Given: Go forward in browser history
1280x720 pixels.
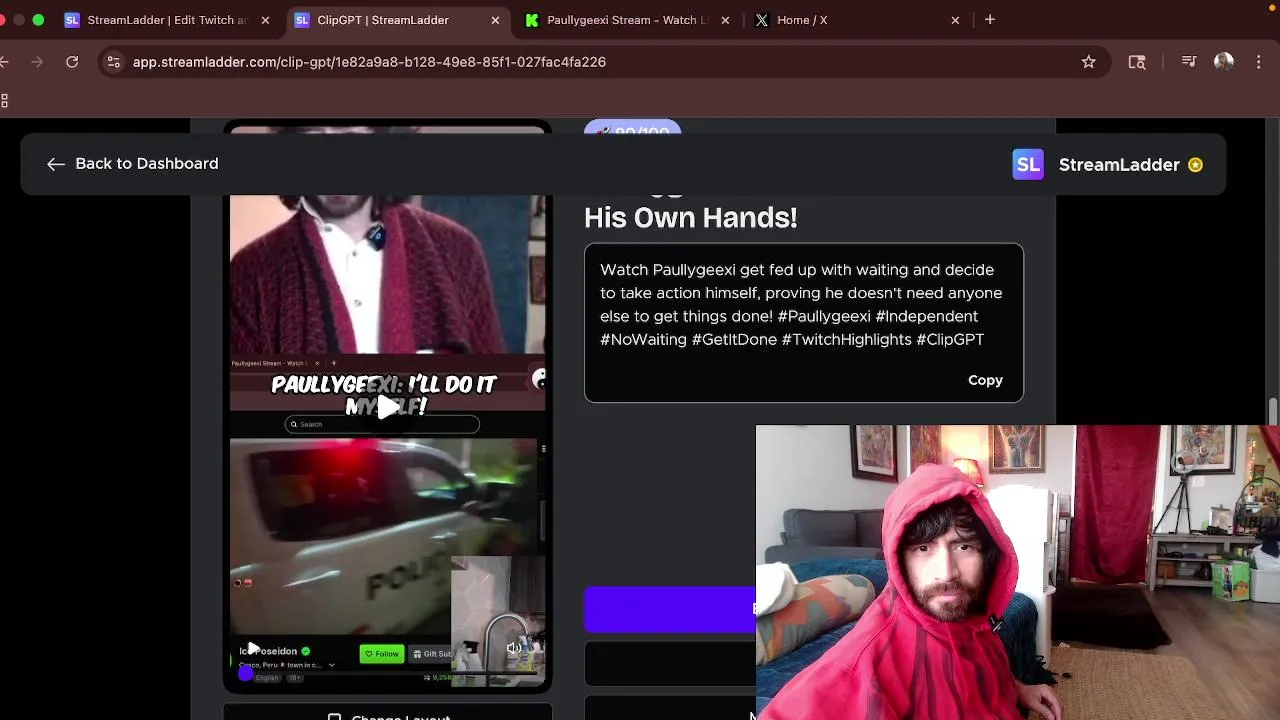Looking at the screenshot, I should (37, 62).
